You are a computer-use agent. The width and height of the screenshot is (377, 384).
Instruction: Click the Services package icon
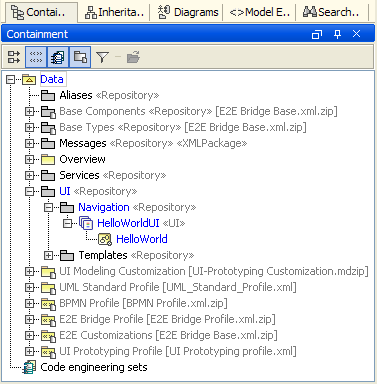(48, 176)
